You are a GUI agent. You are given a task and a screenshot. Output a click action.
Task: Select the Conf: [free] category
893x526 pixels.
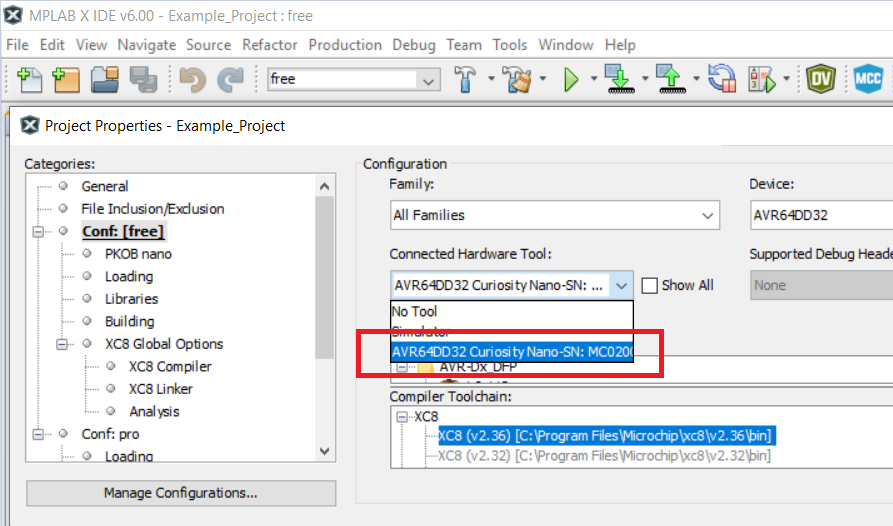[x=123, y=232]
